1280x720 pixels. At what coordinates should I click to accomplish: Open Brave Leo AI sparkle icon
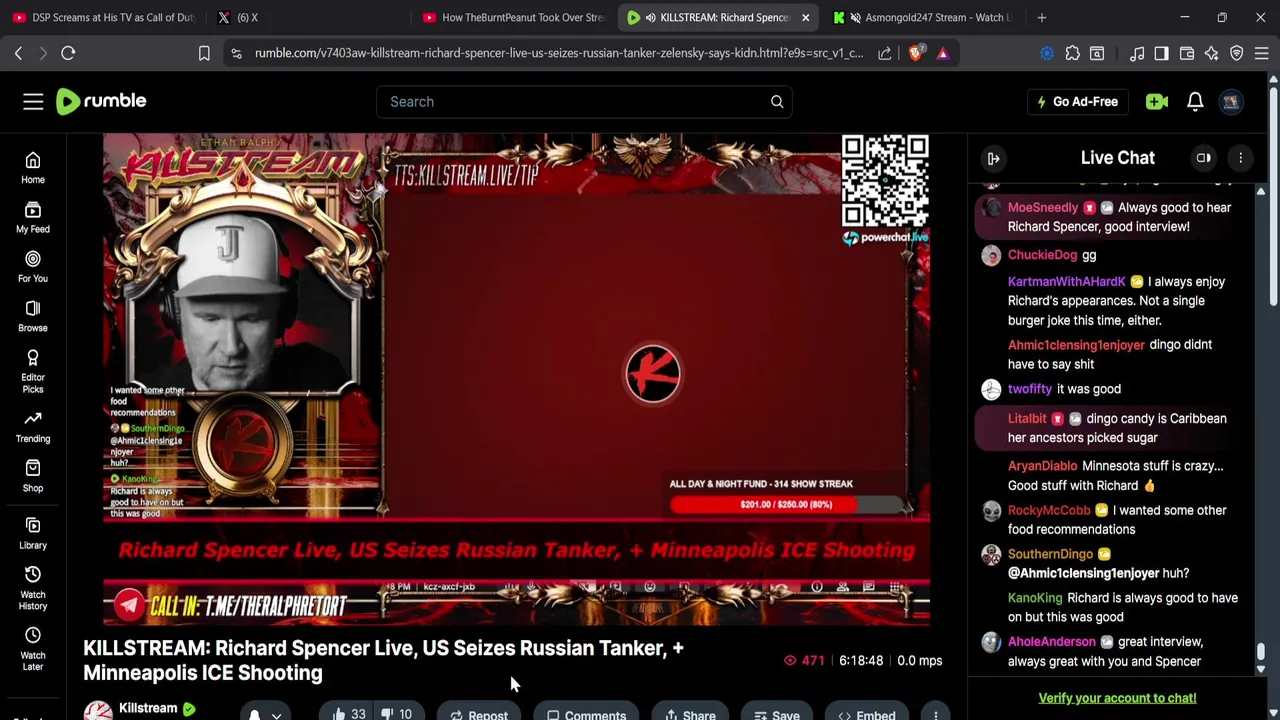1212,53
